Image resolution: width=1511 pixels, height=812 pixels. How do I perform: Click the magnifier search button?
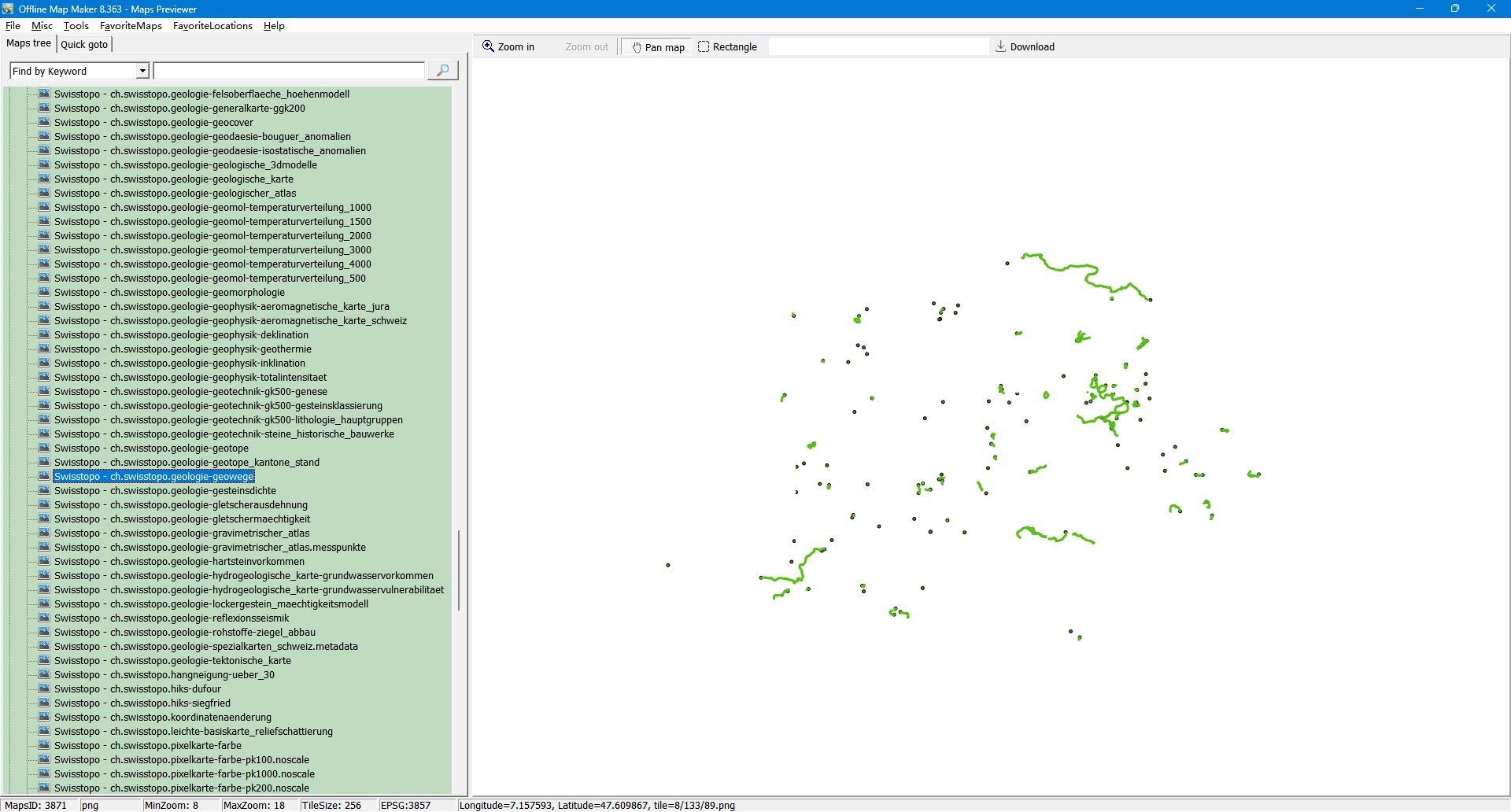pos(442,71)
